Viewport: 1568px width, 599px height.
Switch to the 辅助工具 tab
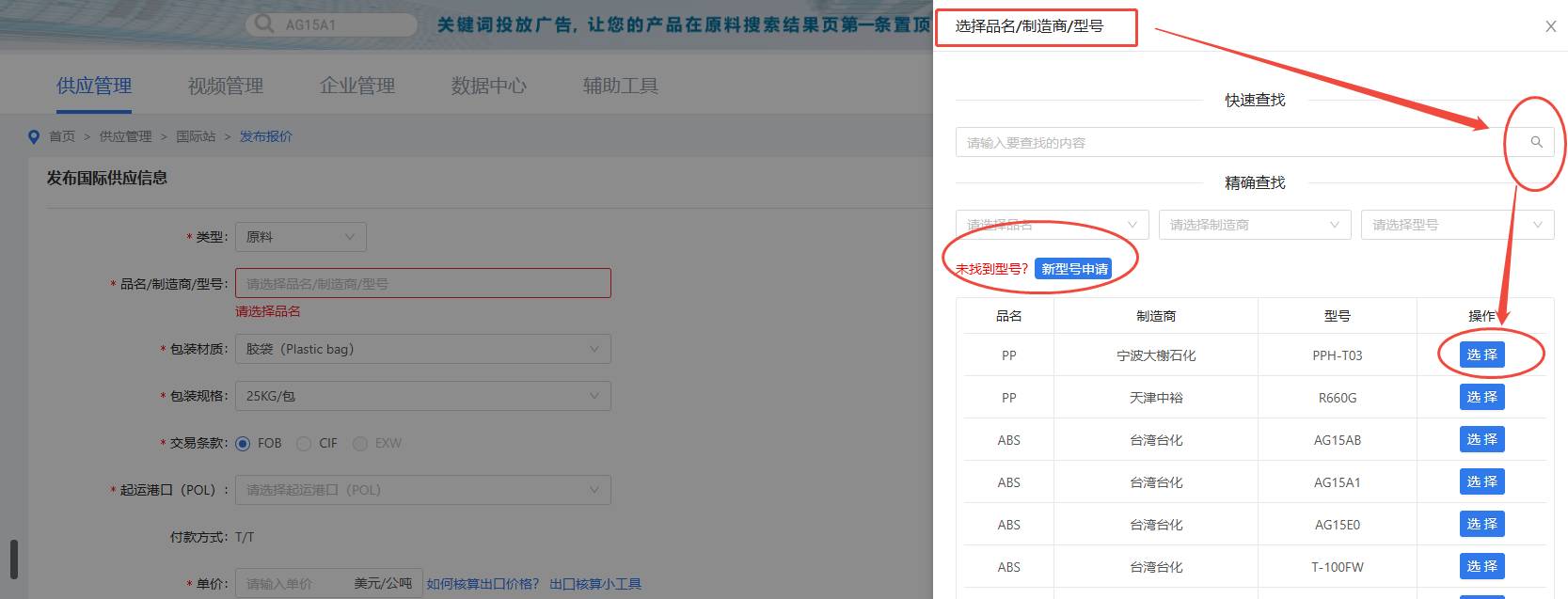coord(621,86)
